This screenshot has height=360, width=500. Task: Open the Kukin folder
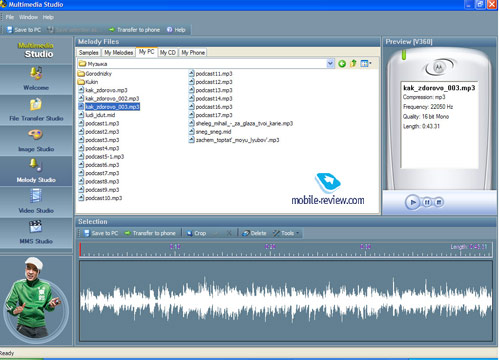[x=88, y=82]
